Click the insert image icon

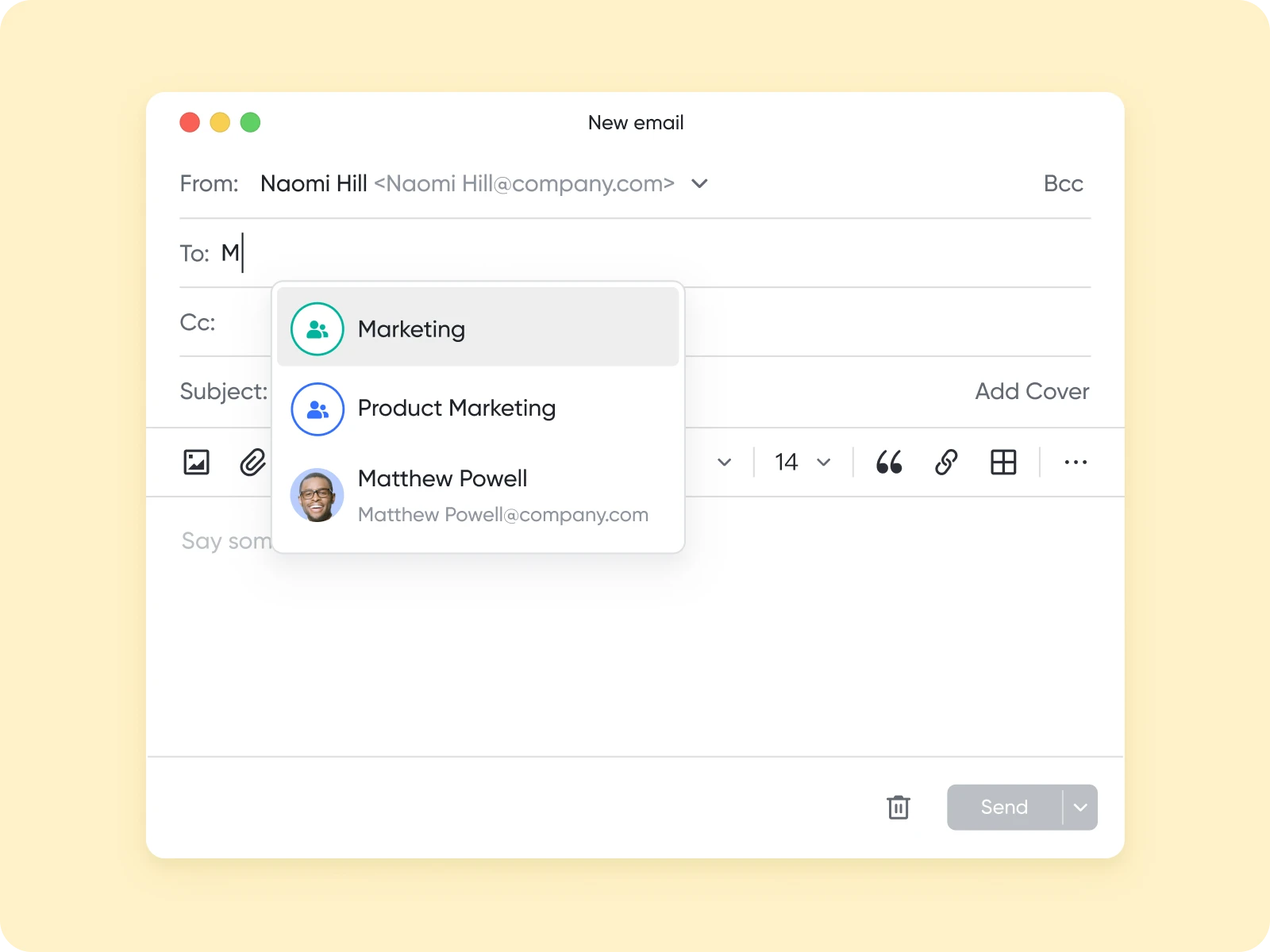(197, 463)
